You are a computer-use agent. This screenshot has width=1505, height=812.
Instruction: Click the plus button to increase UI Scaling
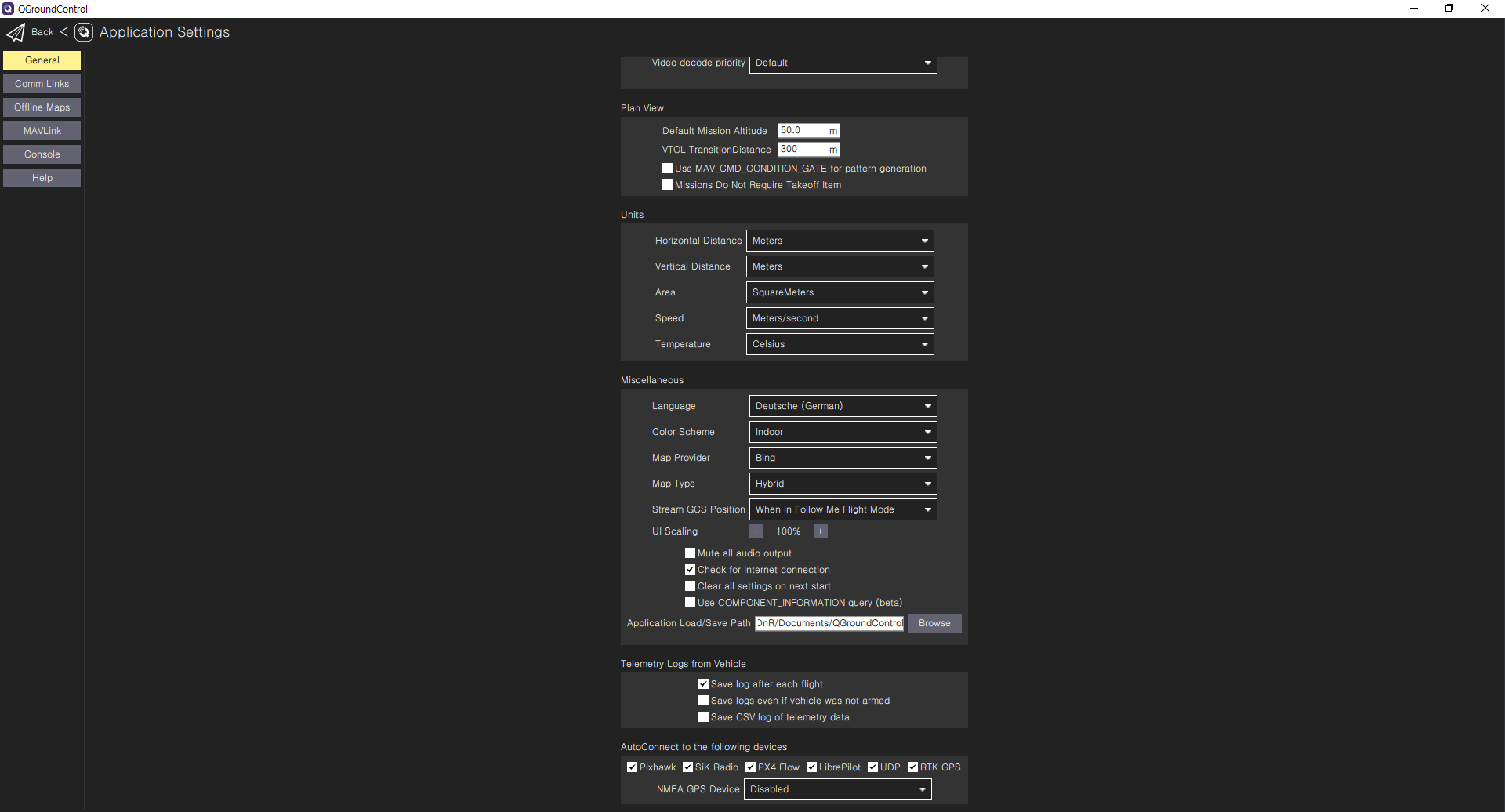[x=820, y=531]
